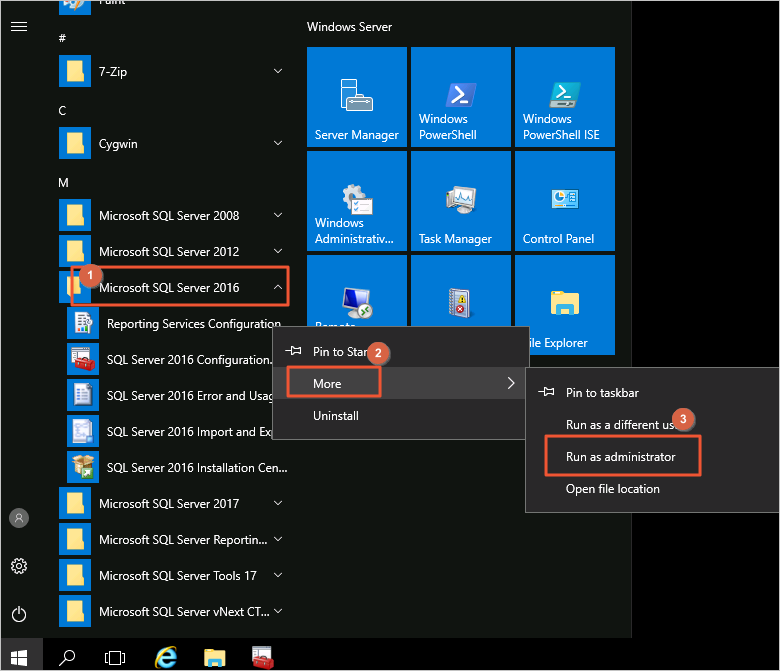Image resolution: width=780 pixels, height=671 pixels.
Task: Click the SQL Server 2016 Installation Center entry text
Action: coord(197,468)
